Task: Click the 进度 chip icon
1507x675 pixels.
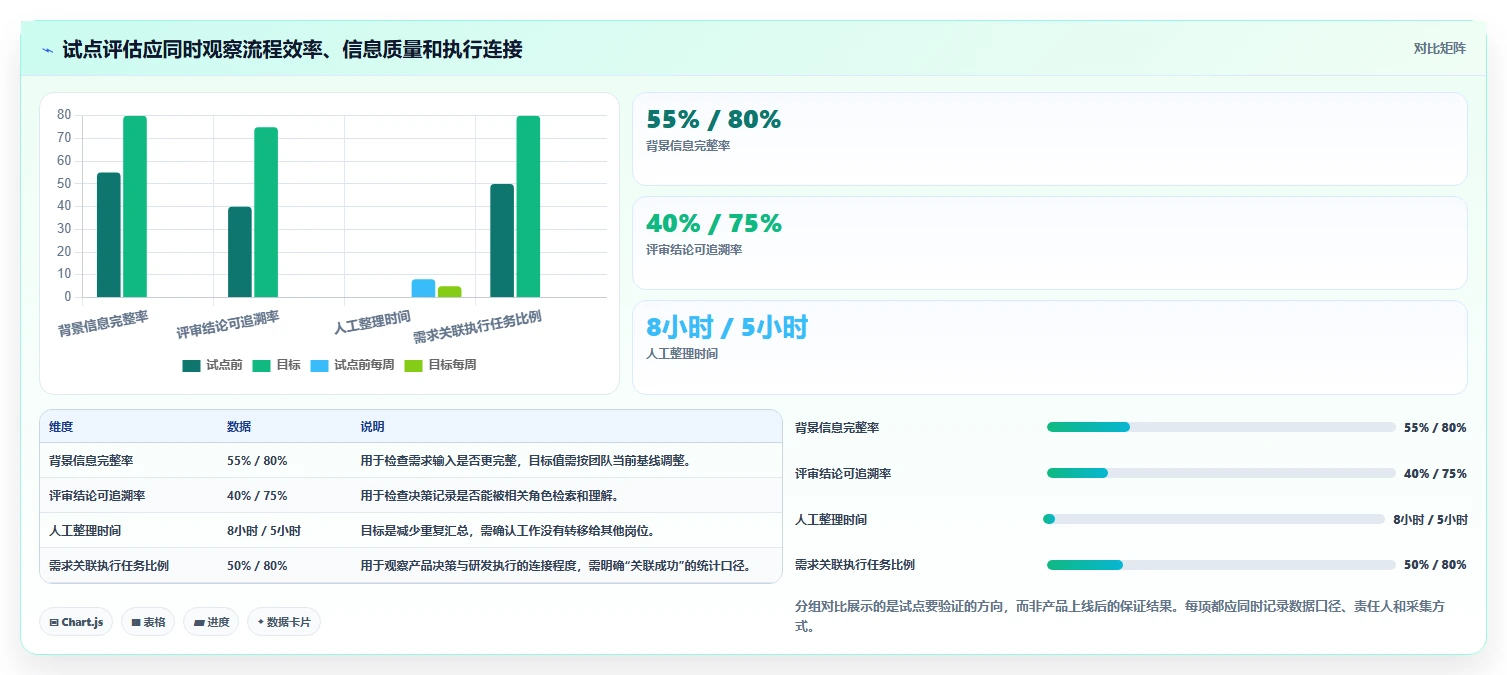Action: click(199, 622)
